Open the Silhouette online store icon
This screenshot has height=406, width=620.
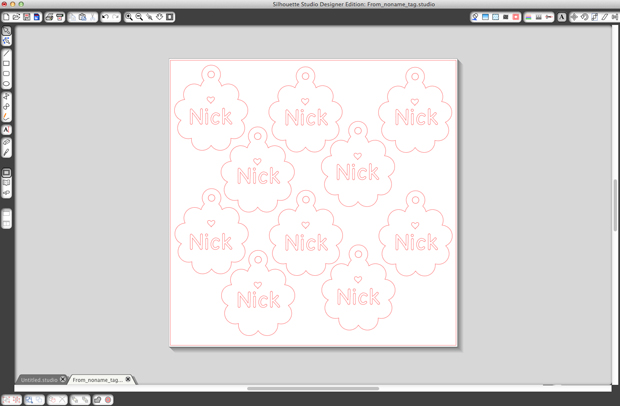click(6, 193)
